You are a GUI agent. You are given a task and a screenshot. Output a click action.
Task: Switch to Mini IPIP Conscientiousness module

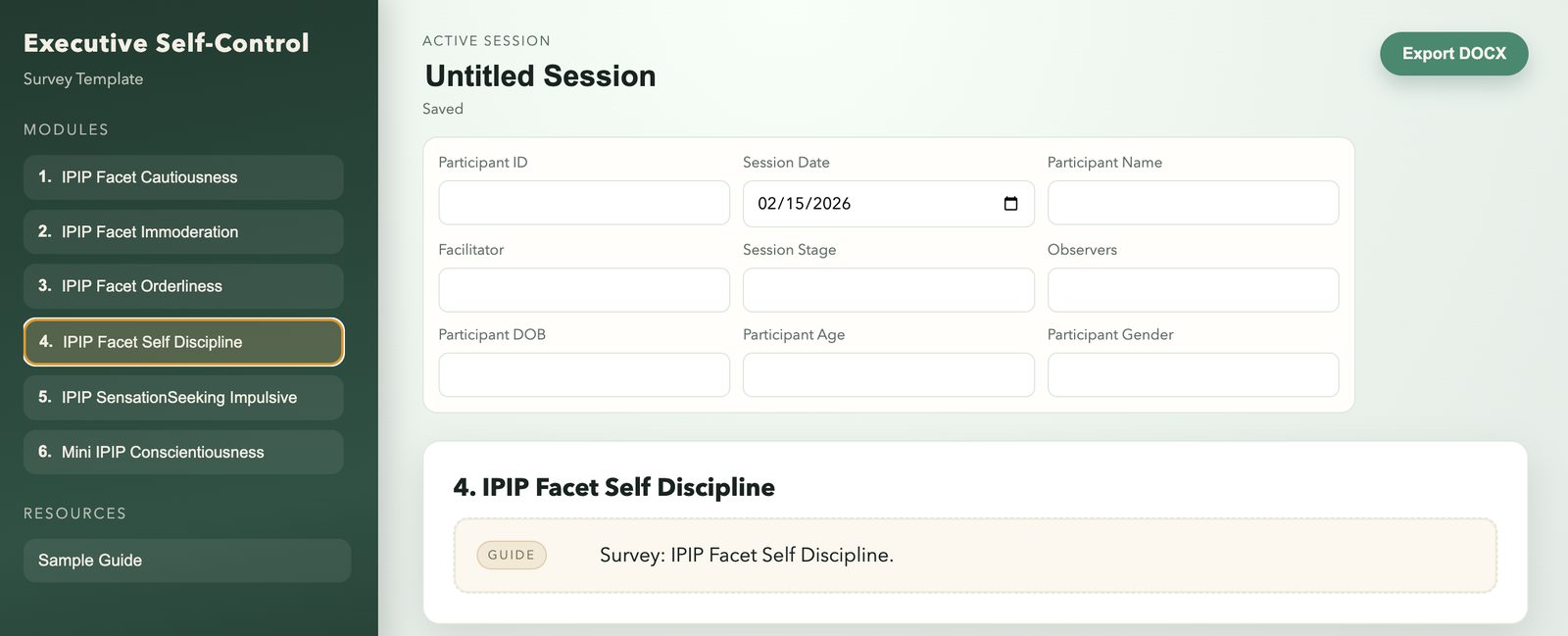(183, 452)
